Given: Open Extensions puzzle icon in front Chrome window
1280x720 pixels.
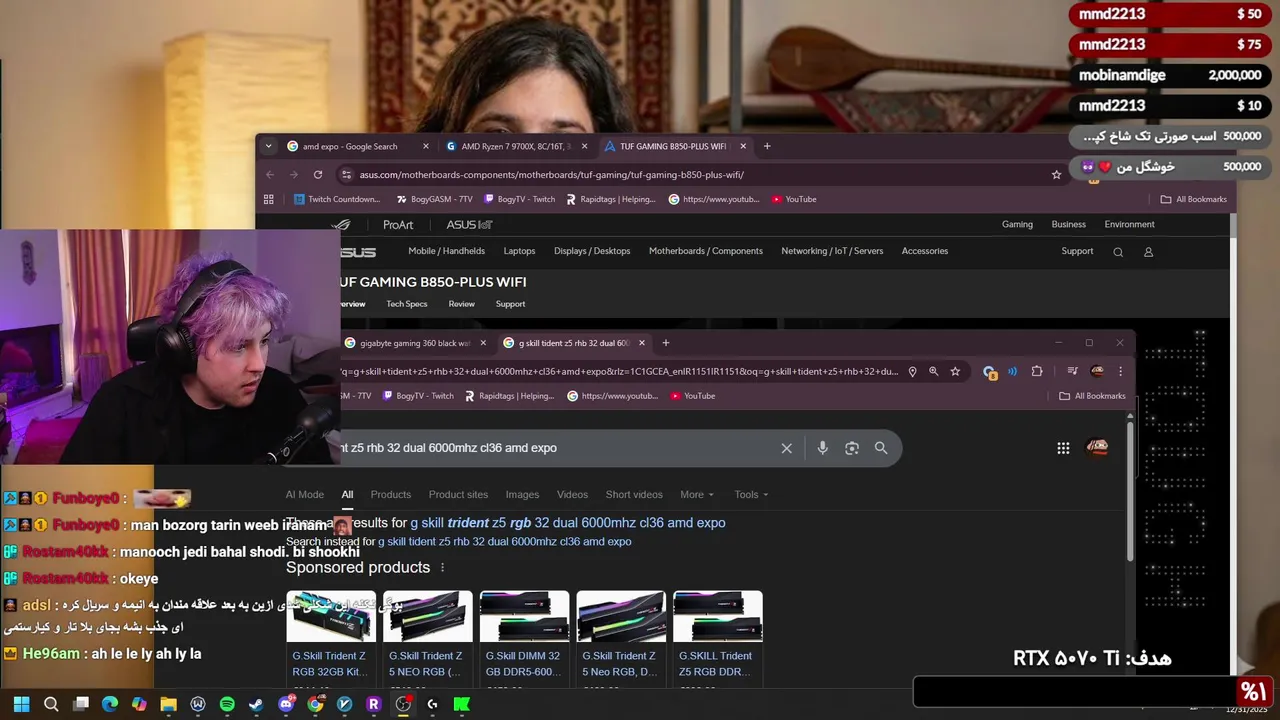Looking at the screenshot, I should (x=1036, y=371).
